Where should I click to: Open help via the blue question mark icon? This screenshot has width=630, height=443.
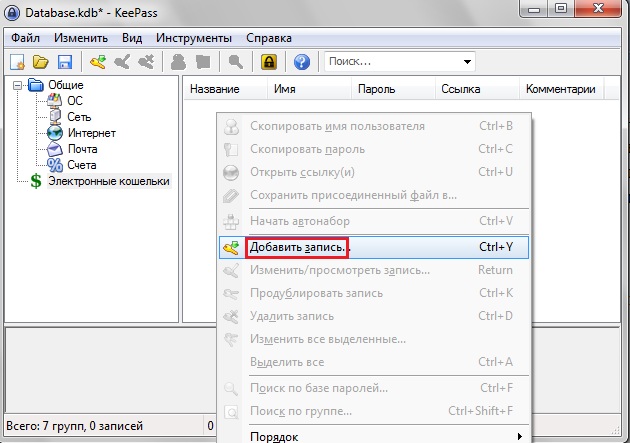[x=302, y=62]
